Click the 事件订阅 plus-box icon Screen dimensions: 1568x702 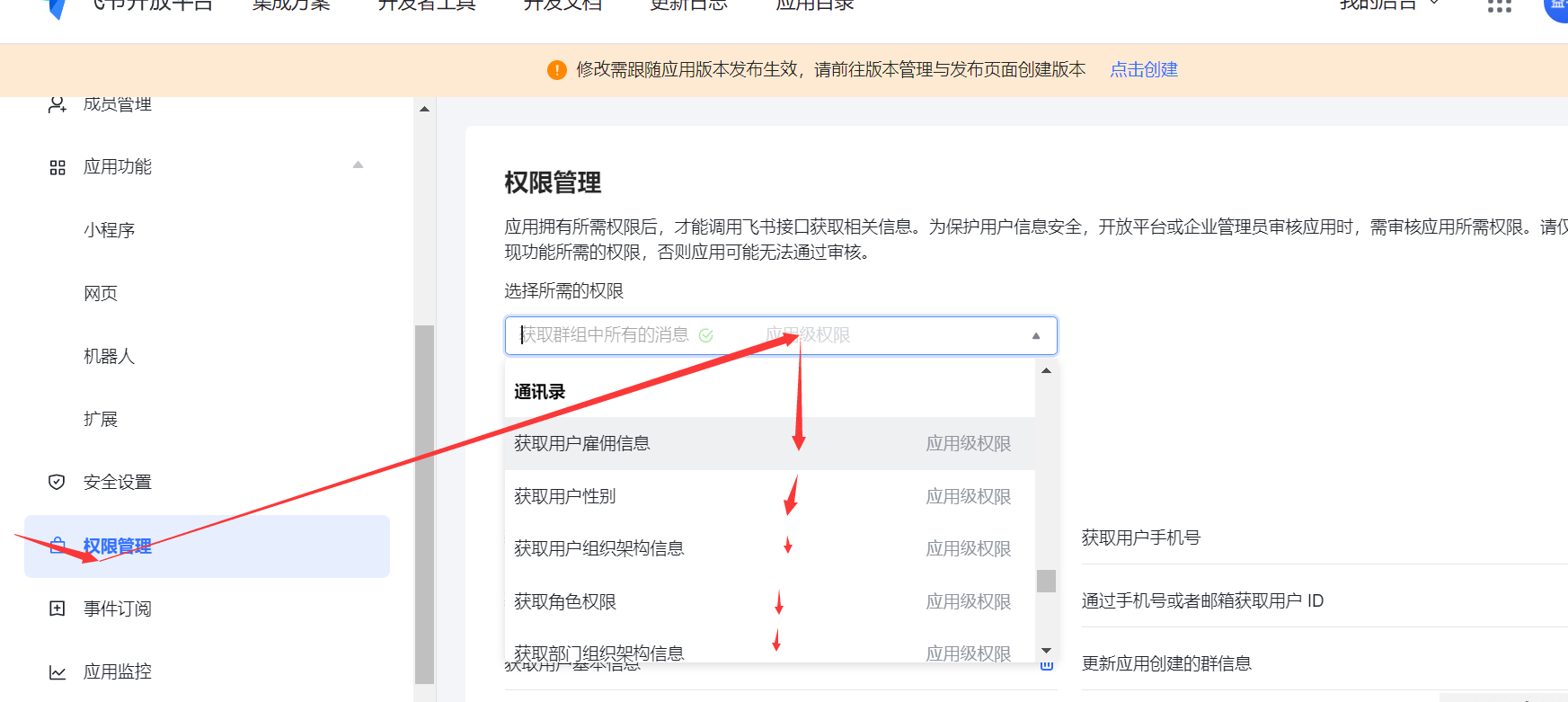tap(58, 609)
